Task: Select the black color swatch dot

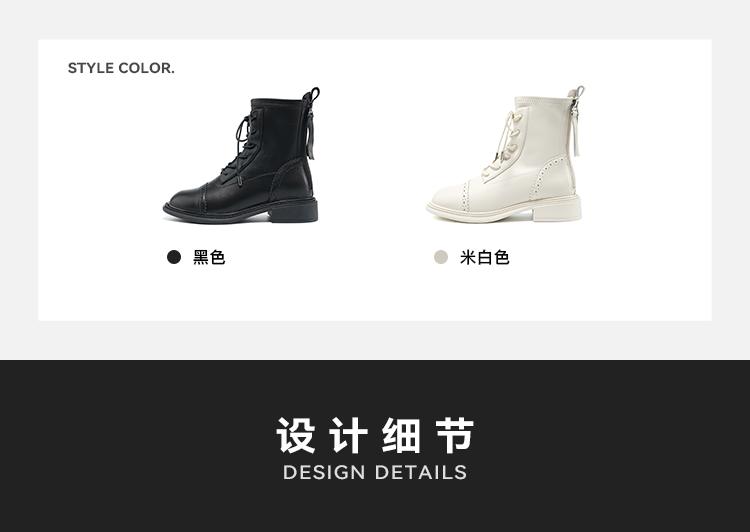Action: pos(174,257)
